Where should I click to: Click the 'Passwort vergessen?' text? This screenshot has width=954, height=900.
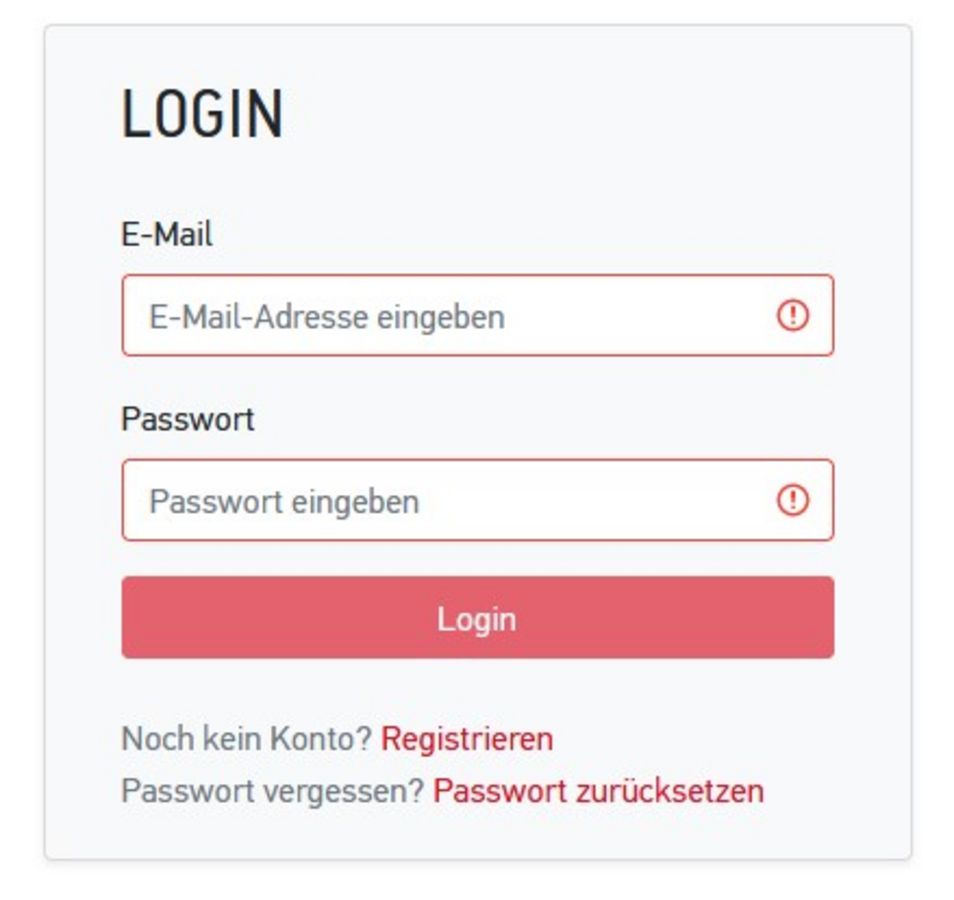point(273,791)
